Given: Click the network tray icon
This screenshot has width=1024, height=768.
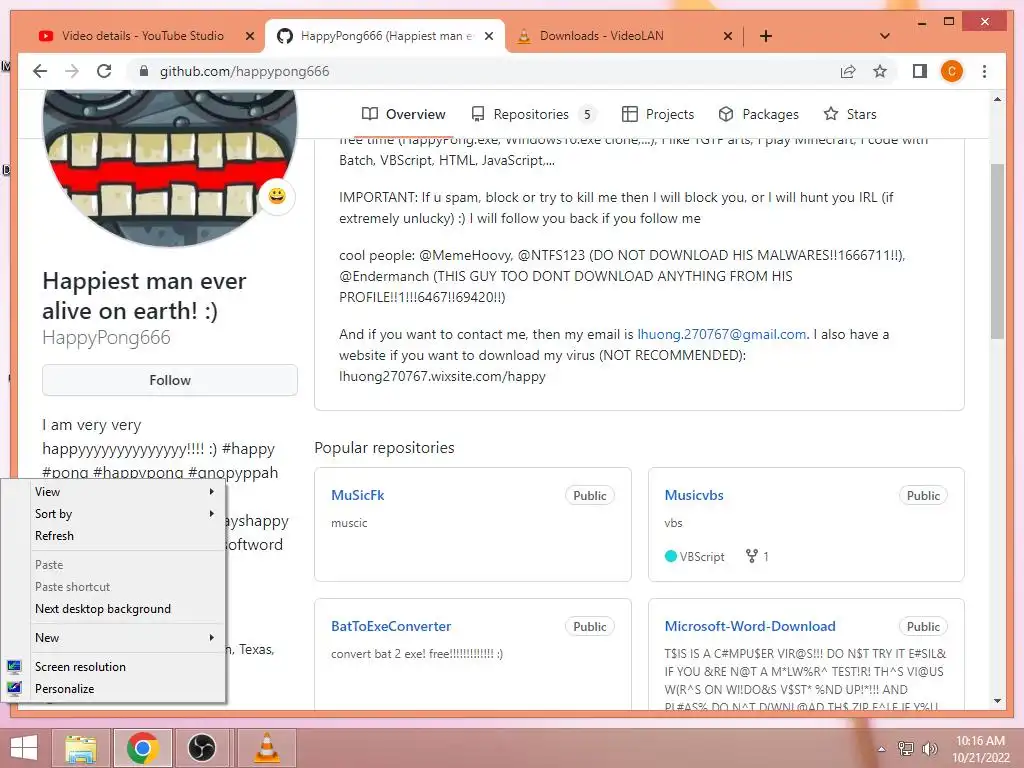Looking at the screenshot, I should point(906,748).
